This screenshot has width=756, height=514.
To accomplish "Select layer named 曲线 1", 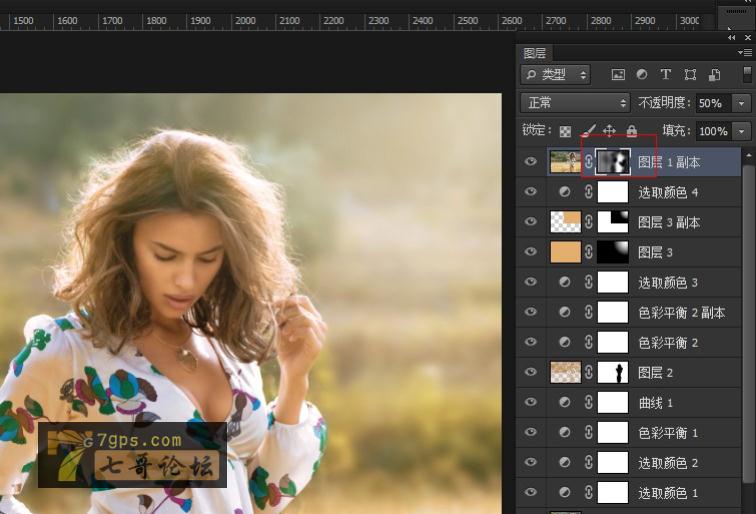I will [x=655, y=403].
